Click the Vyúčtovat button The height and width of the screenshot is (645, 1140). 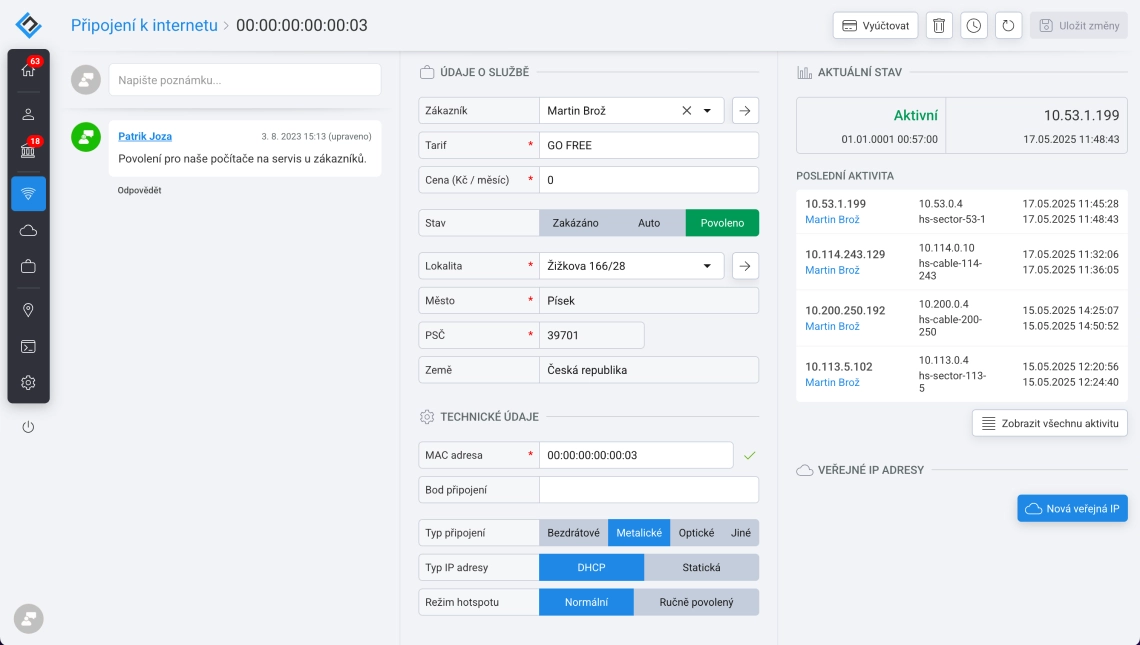tap(875, 26)
